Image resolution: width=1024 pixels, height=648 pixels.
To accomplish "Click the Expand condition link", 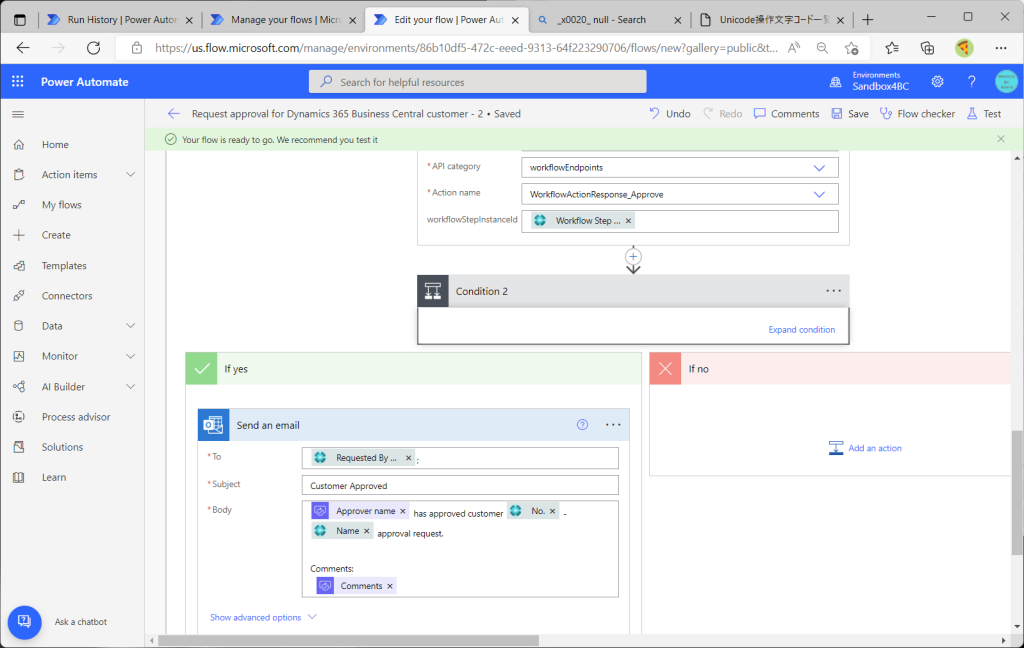I will [x=801, y=329].
